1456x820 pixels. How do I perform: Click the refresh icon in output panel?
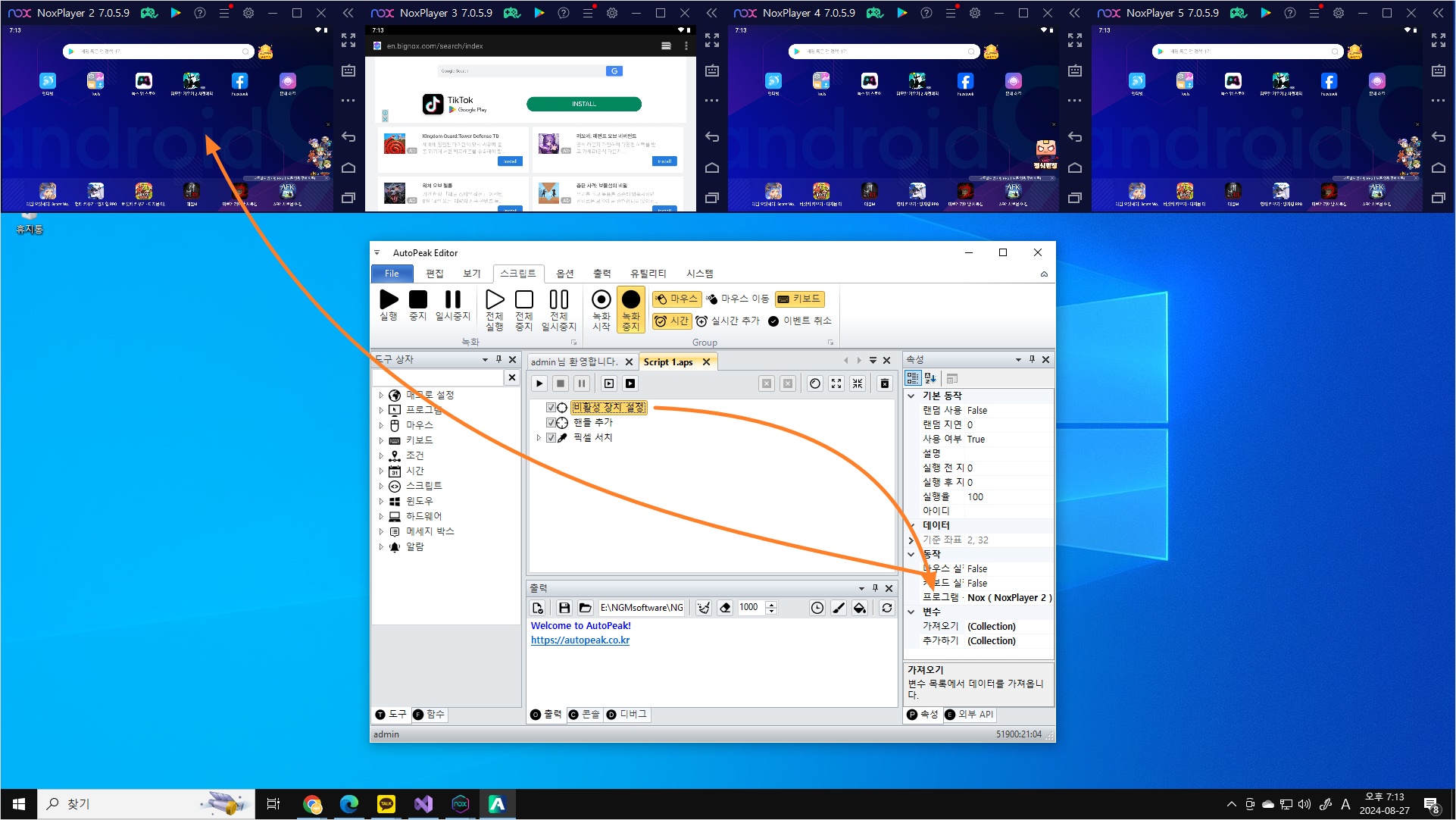[x=886, y=608]
